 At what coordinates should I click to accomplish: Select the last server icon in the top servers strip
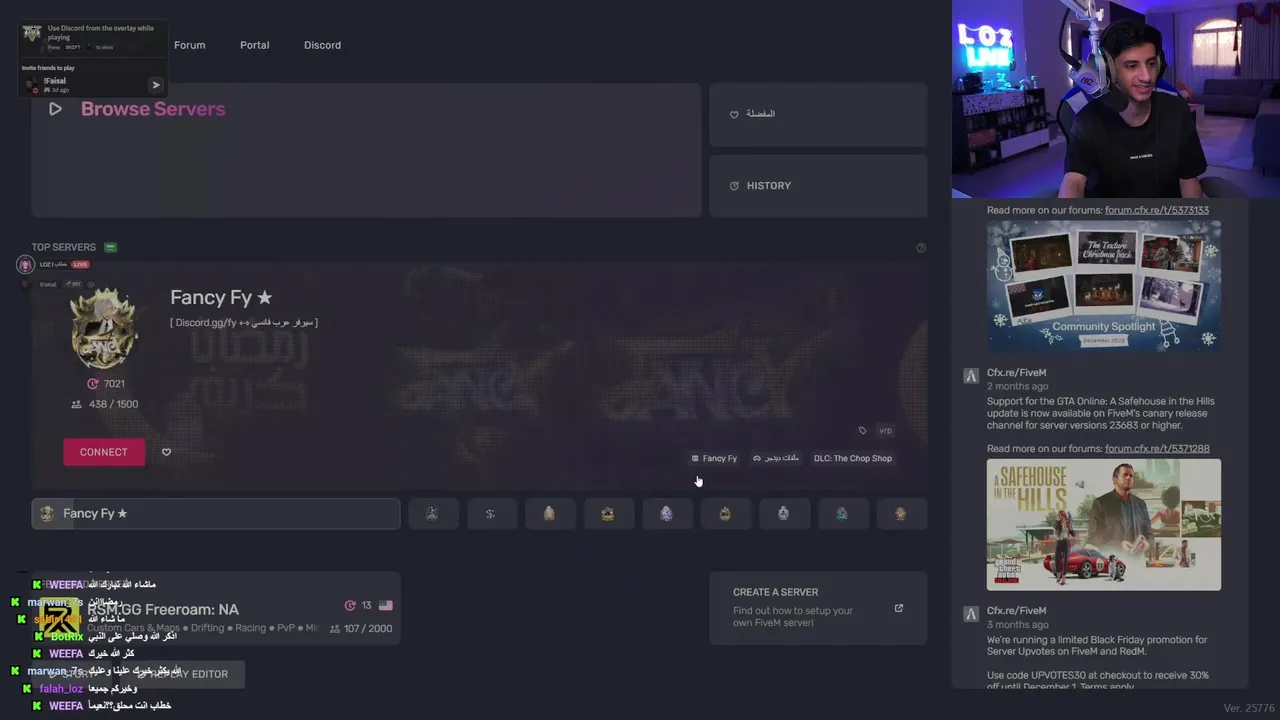[x=900, y=513]
